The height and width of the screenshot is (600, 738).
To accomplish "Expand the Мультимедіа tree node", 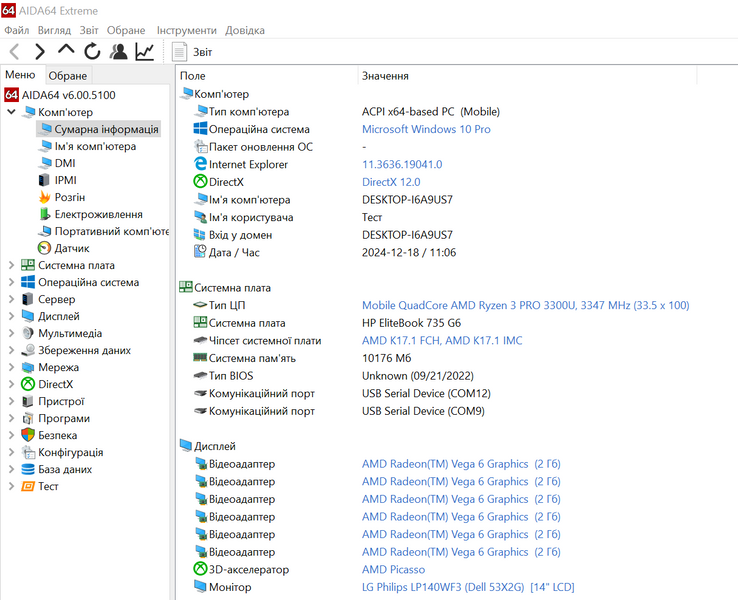I will pyautogui.click(x=11, y=333).
